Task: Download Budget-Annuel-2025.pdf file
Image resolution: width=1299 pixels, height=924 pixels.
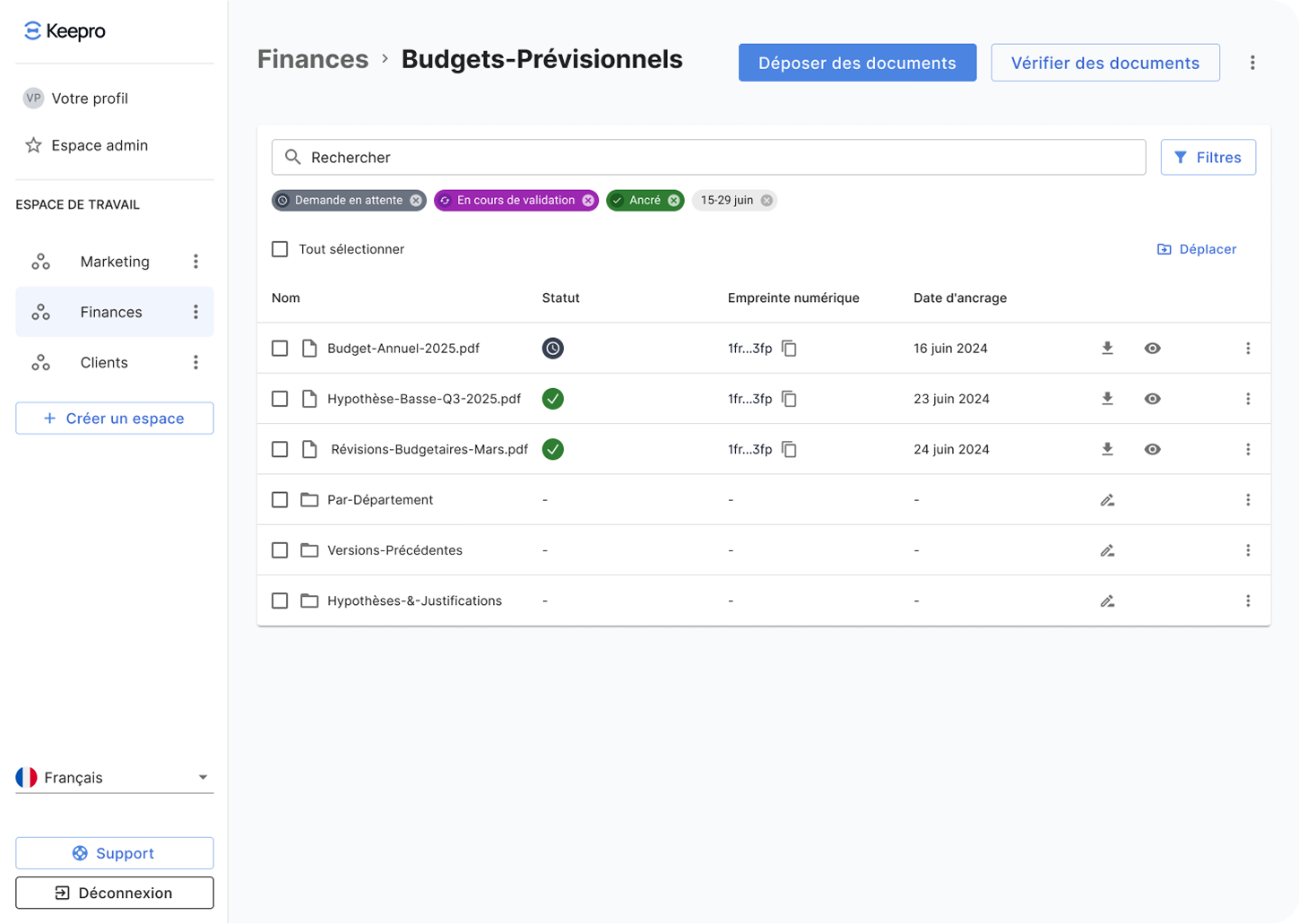Action: point(1107,349)
